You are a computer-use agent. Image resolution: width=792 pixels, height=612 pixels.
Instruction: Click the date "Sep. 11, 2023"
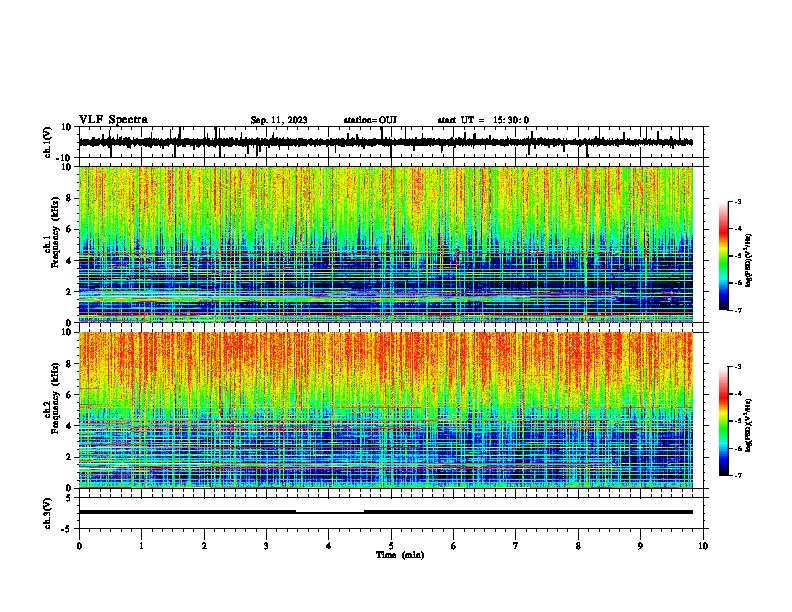coord(279,120)
